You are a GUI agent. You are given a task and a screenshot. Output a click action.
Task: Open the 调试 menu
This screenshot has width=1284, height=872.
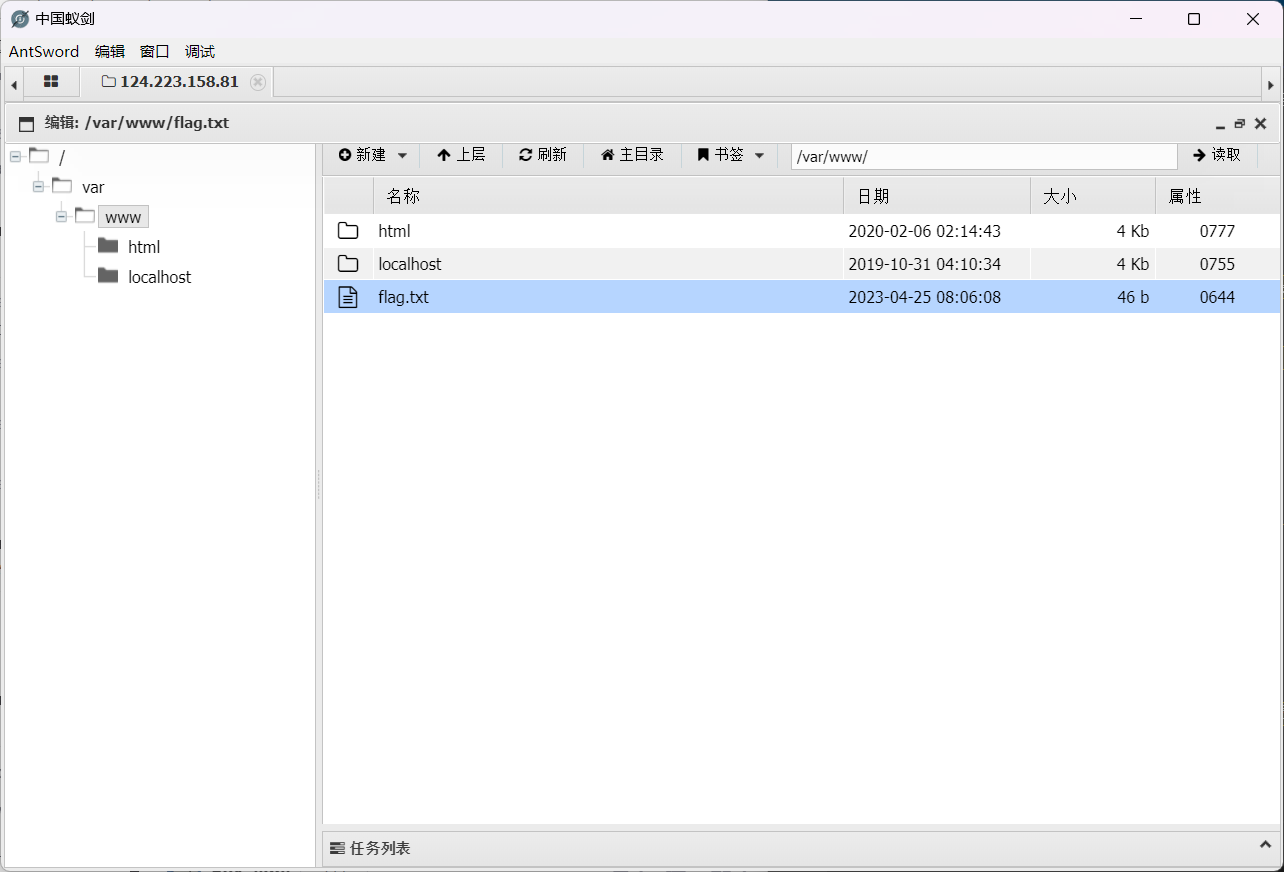pyautogui.click(x=199, y=52)
